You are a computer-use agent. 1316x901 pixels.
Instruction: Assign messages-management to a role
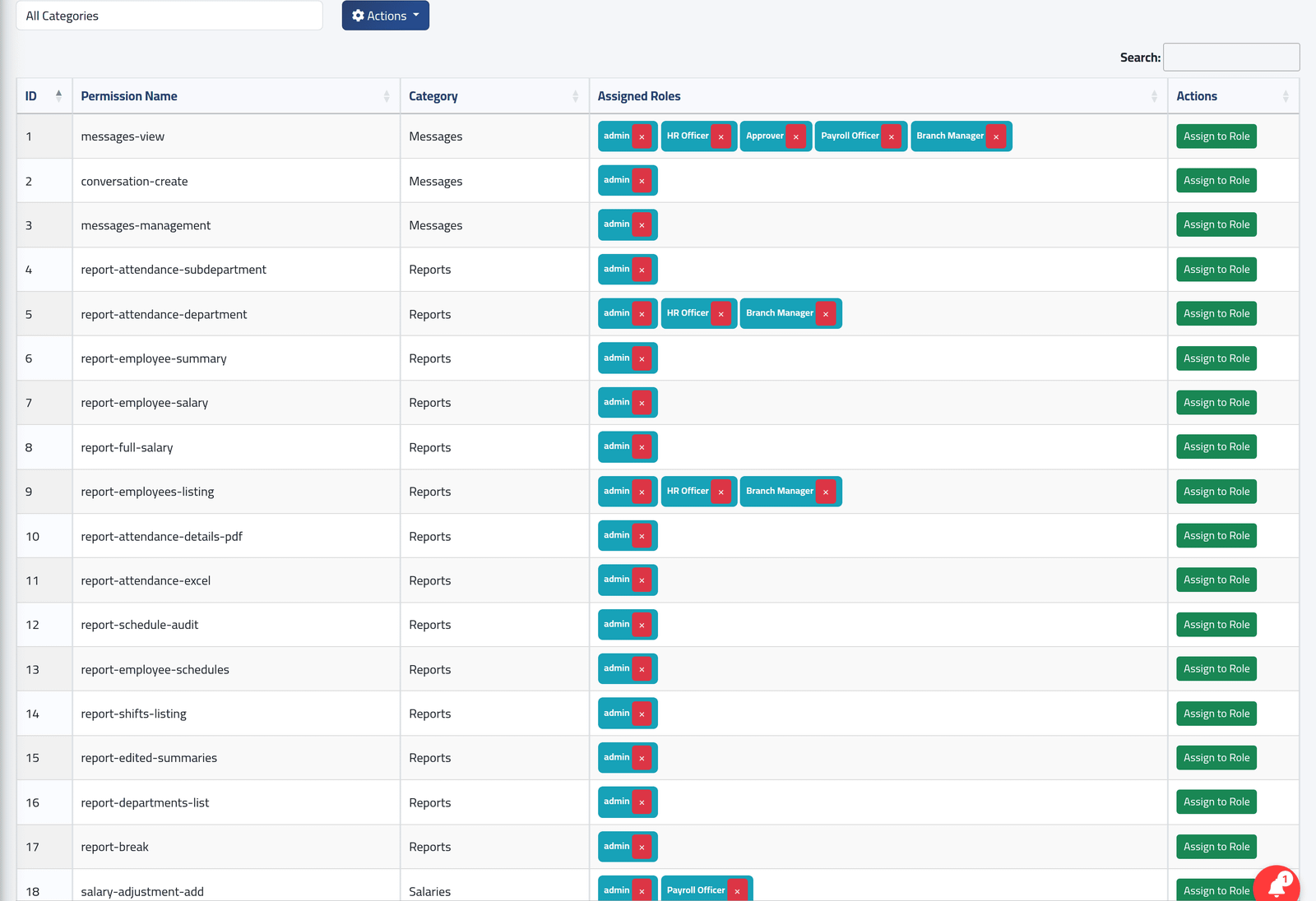pyautogui.click(x=1216, y=225)
